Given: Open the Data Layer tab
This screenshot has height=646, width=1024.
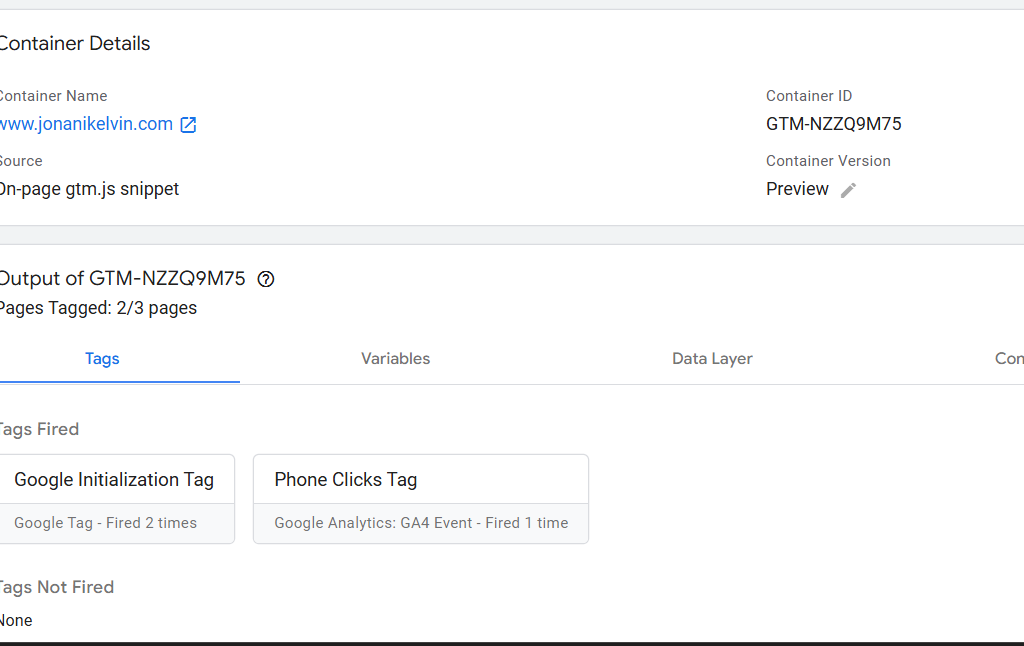Looking at the screenshot, I should 712,358.
